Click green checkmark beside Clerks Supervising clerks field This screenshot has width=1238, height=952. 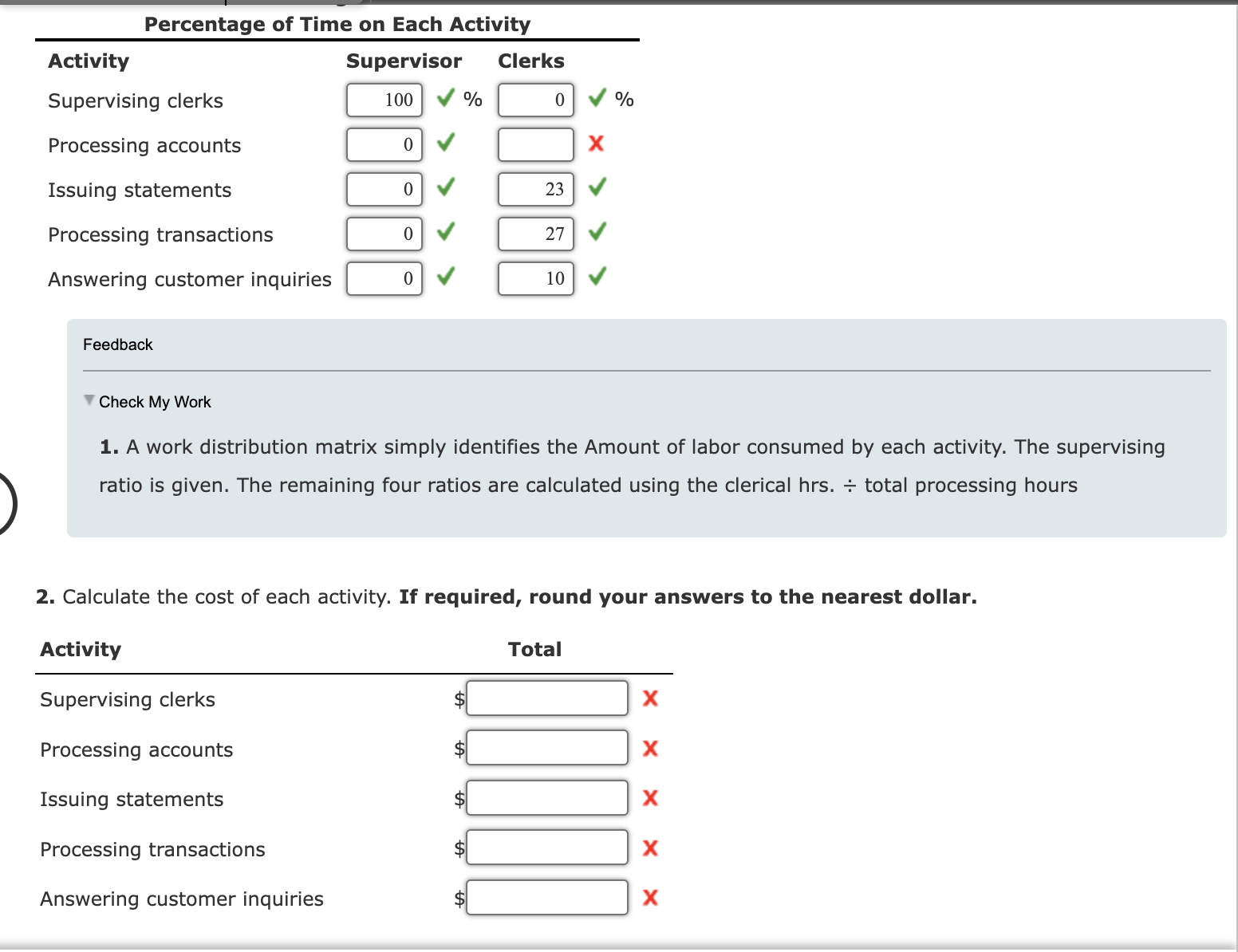click(597, 98)
